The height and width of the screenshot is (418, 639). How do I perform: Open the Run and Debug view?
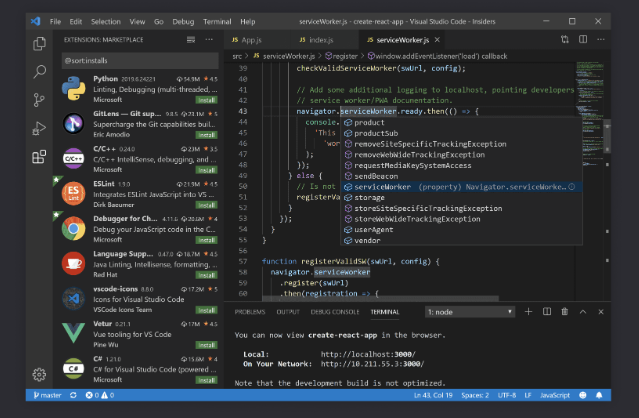point(39,128)
